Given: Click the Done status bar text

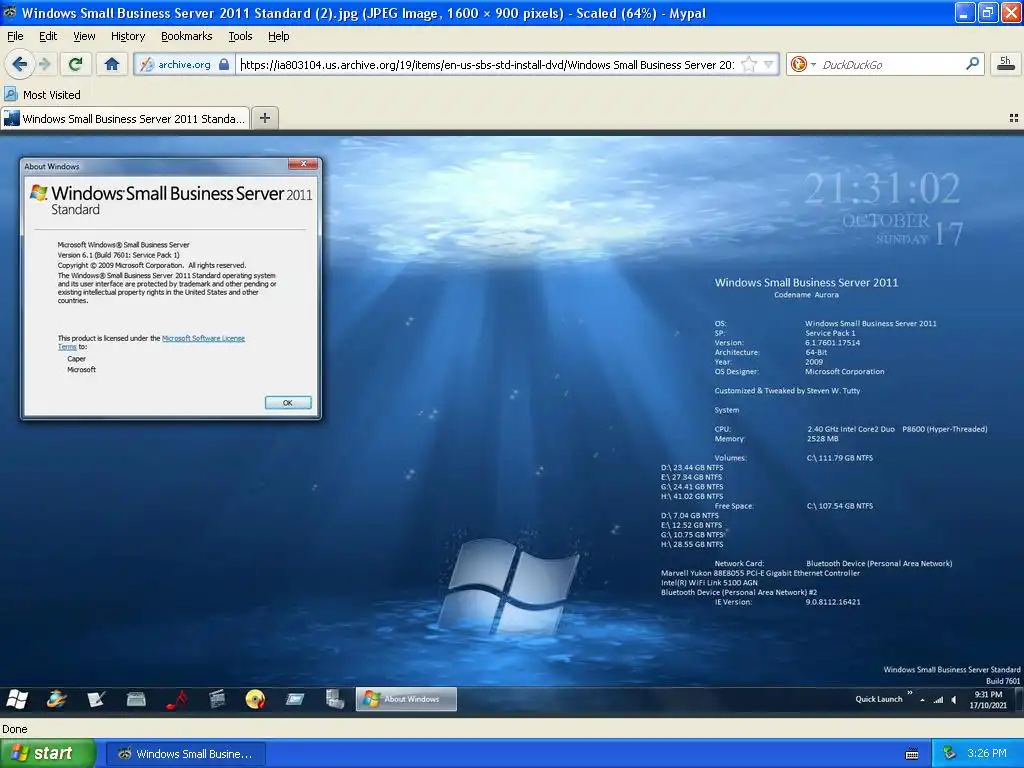Looking at the screenshot, I should (x=14, y=729).
